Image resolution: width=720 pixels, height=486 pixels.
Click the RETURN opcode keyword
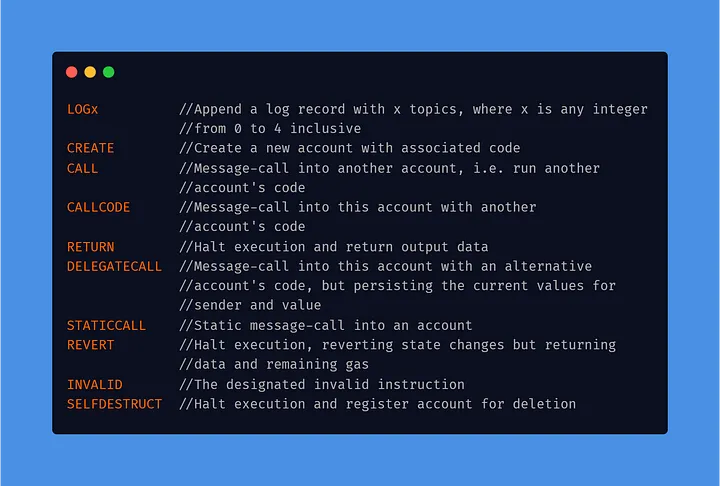tap(91, 247)
